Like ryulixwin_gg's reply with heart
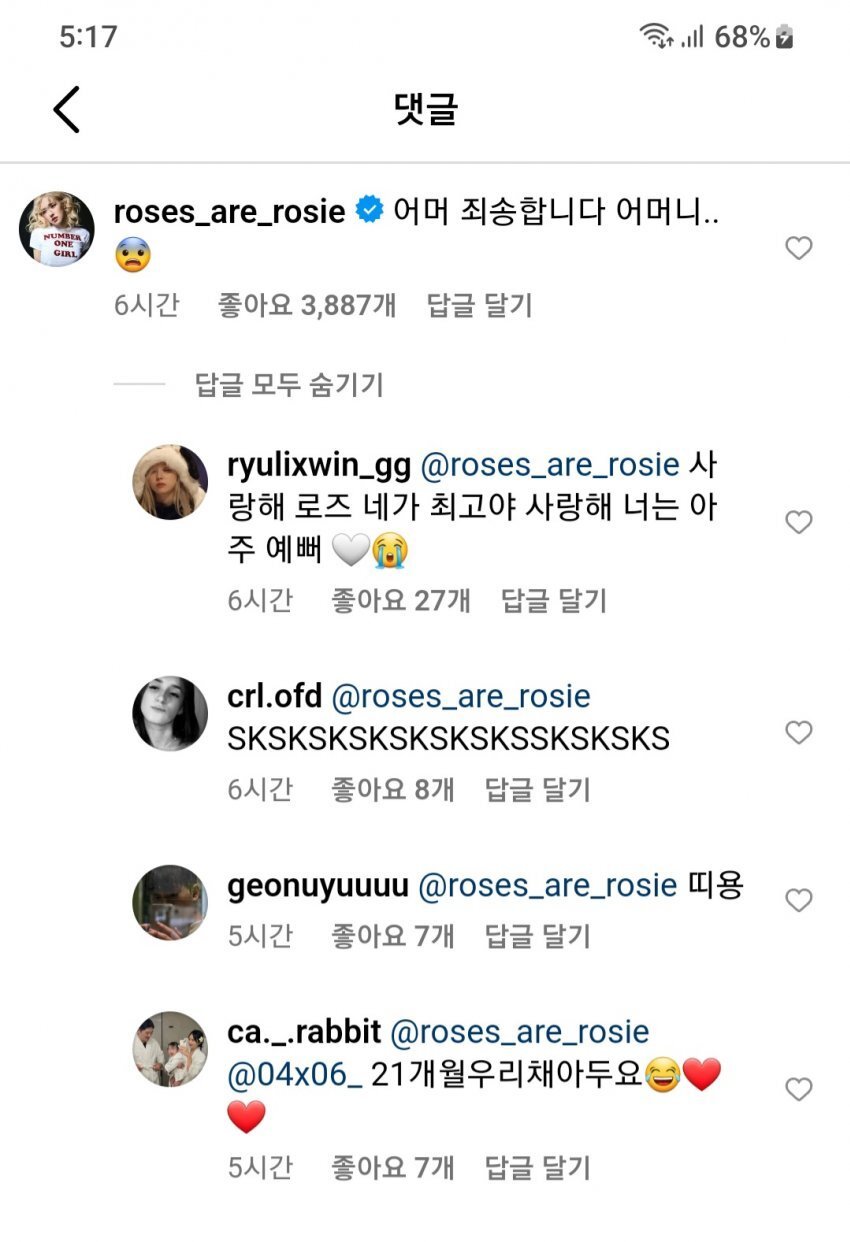850x1242 pixels. [x=798, y=522]
